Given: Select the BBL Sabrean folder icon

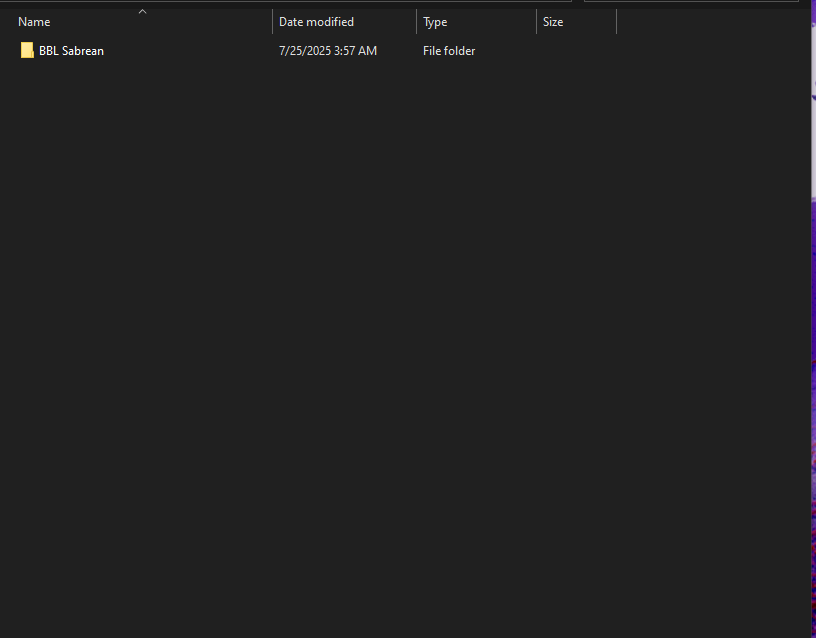Looking at the screenshot, I should (x=27, y=50).
